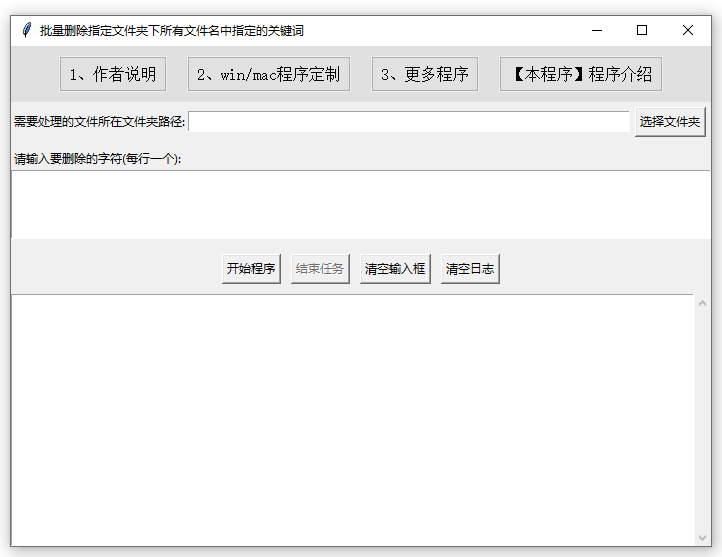
Task: Open the 2、win/mac程序定制 button
Action: click(269, 74)
